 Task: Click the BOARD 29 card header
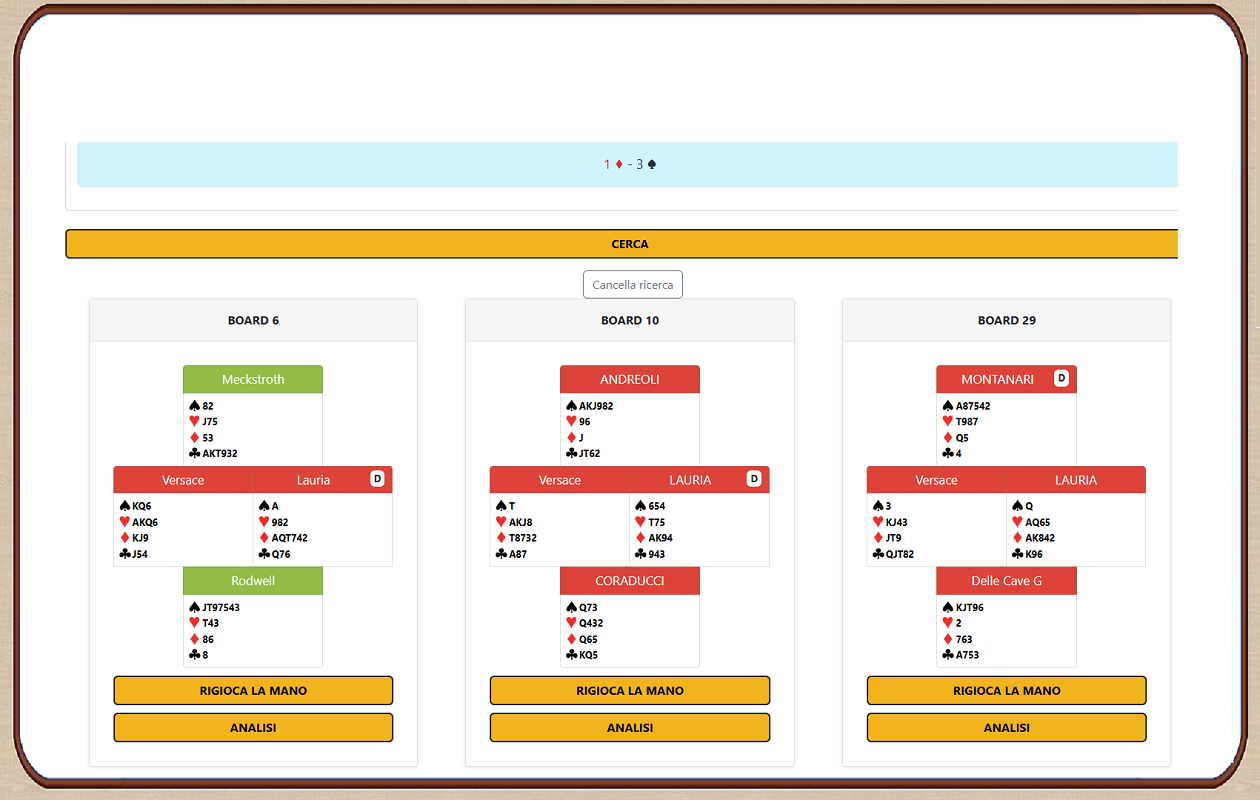pyautogui.click(x=1006, y=320)
